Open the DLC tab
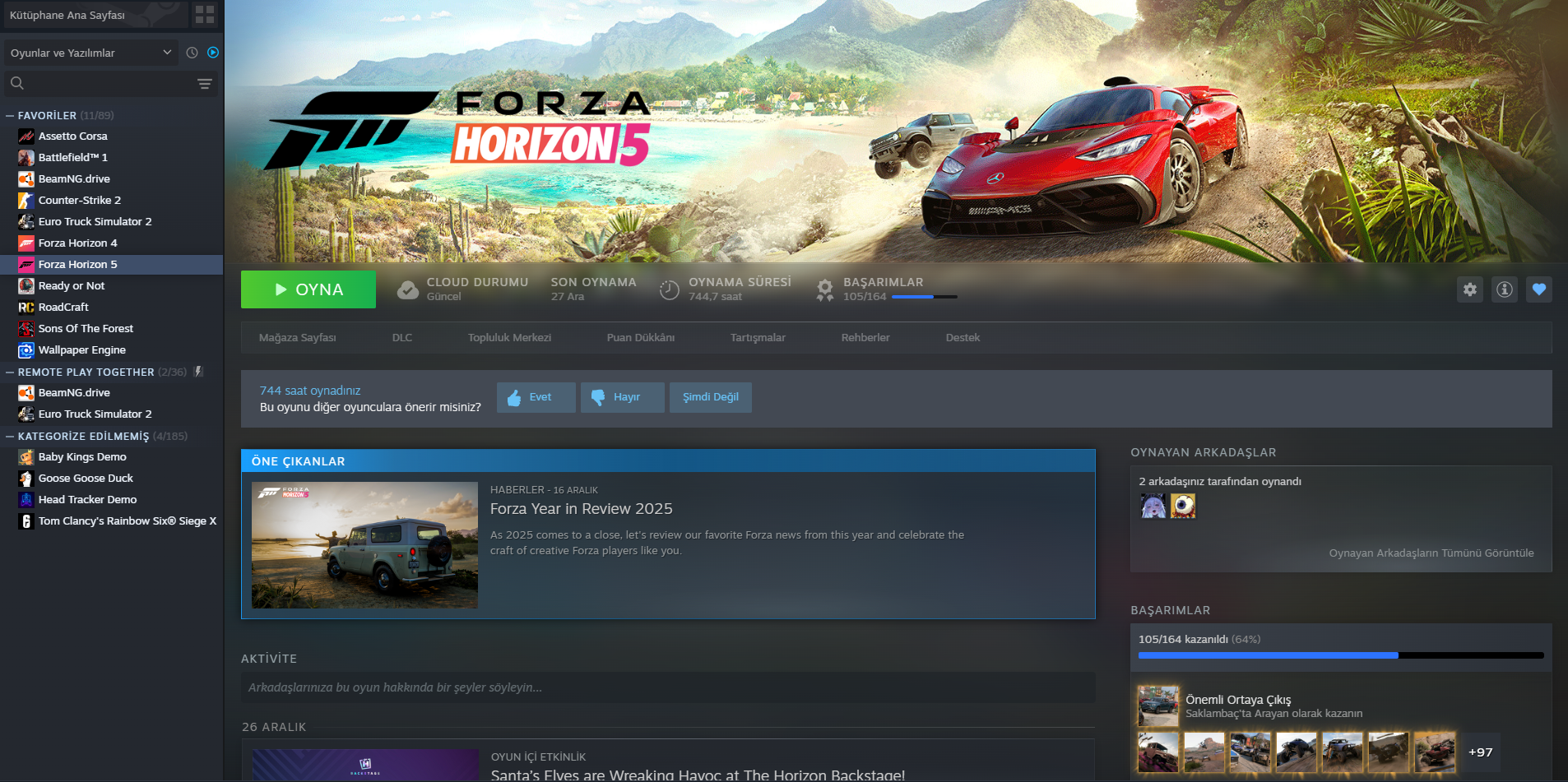Screen dimensions: 1568x782 tap(402, 338)
